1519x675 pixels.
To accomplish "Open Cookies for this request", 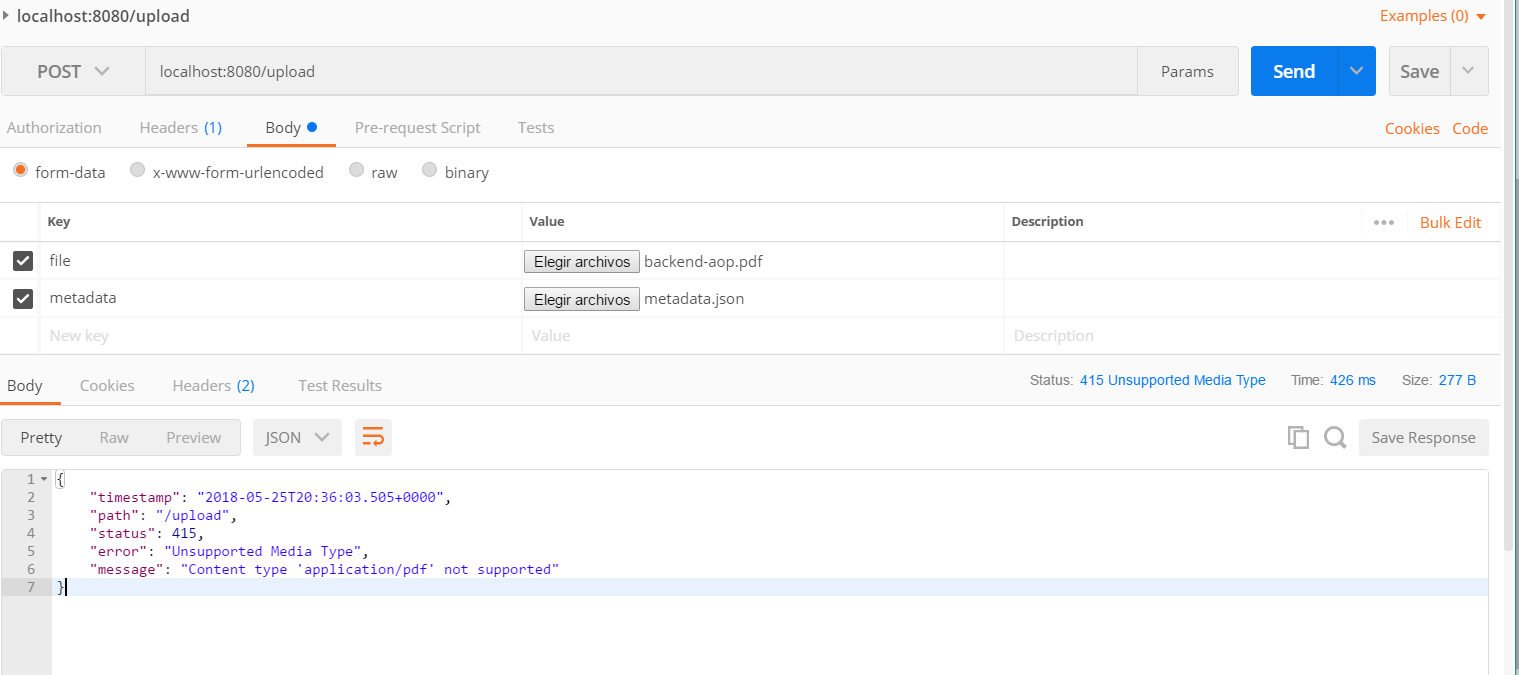I will pyautogui.click(x=1412, y=128).
